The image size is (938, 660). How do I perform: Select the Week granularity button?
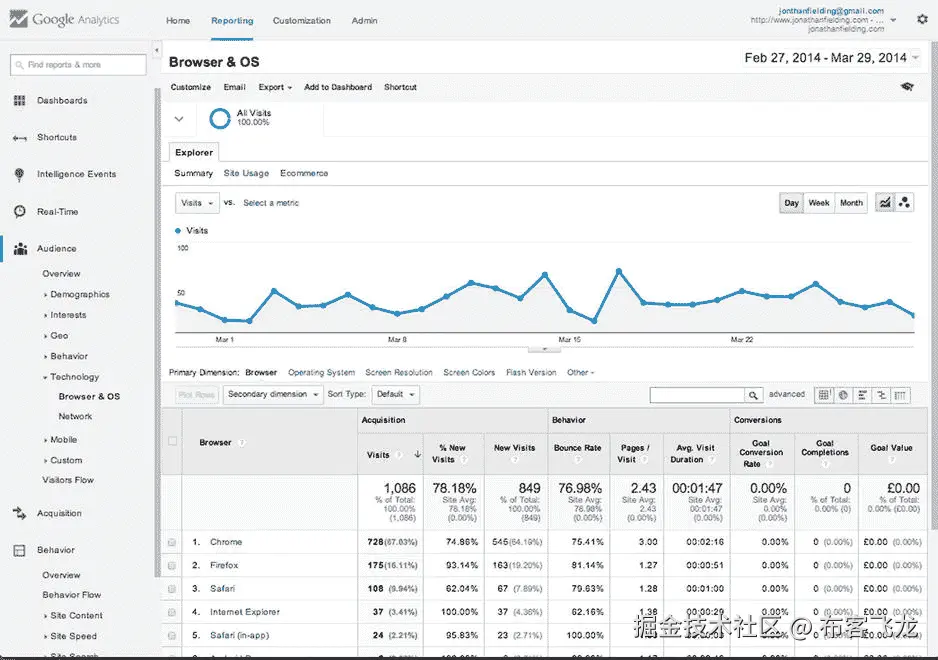pyautogui.click(x=818, y=203)
